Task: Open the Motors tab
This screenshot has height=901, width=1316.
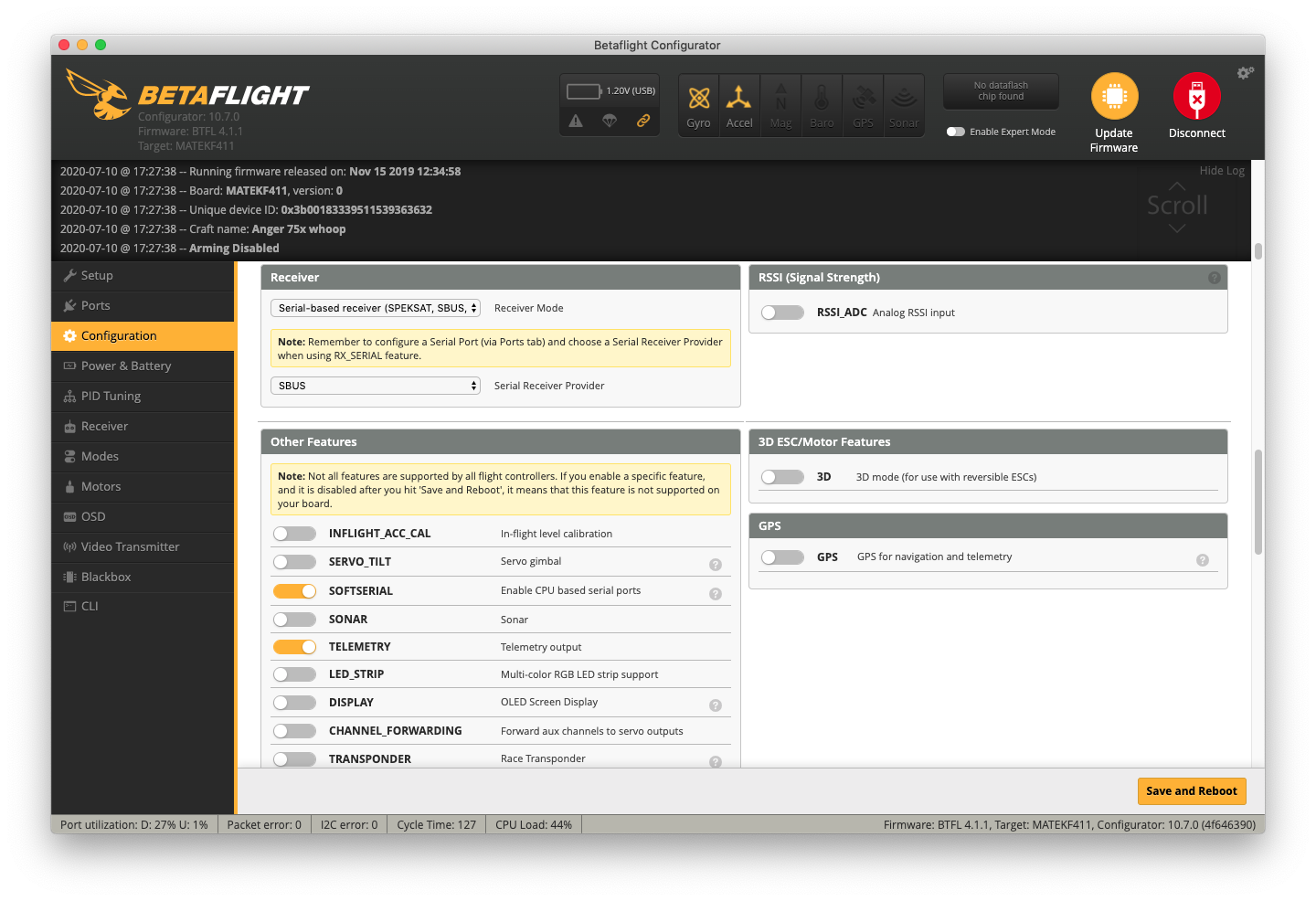Action: pyautogui.click(x=143, y=486)
